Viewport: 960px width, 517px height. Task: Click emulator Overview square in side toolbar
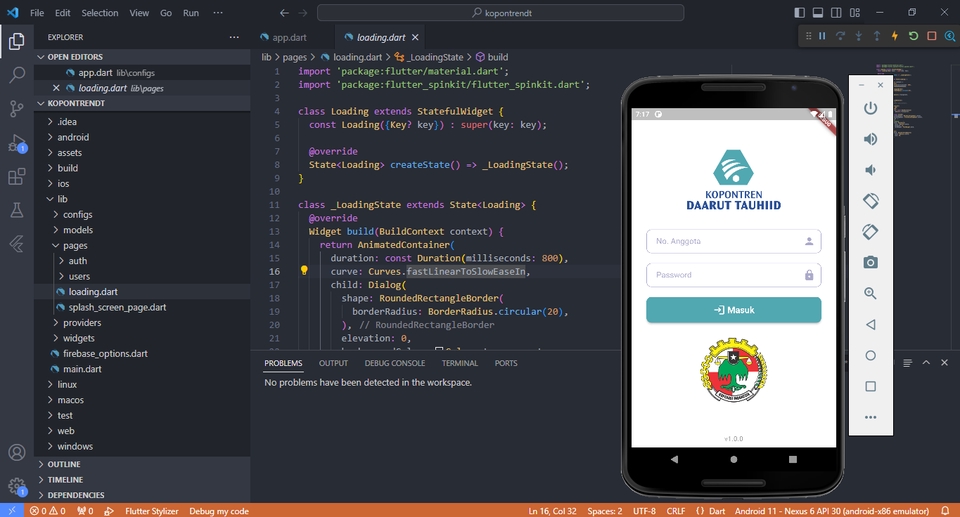[x=870, y=386]
